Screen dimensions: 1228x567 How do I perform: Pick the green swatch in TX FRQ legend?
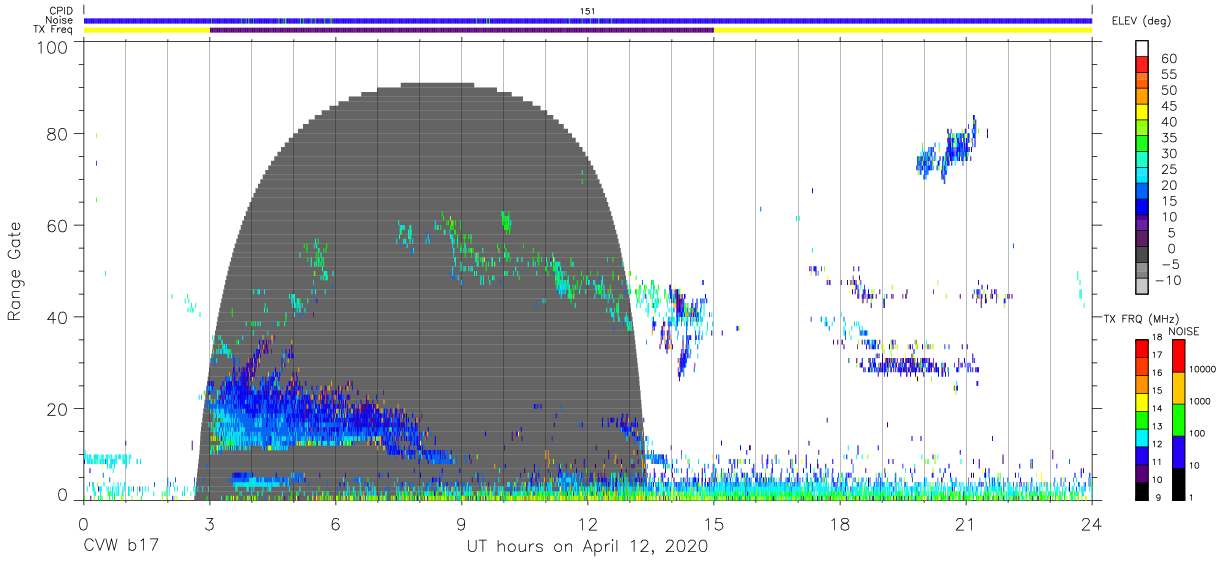point(1142,418)
